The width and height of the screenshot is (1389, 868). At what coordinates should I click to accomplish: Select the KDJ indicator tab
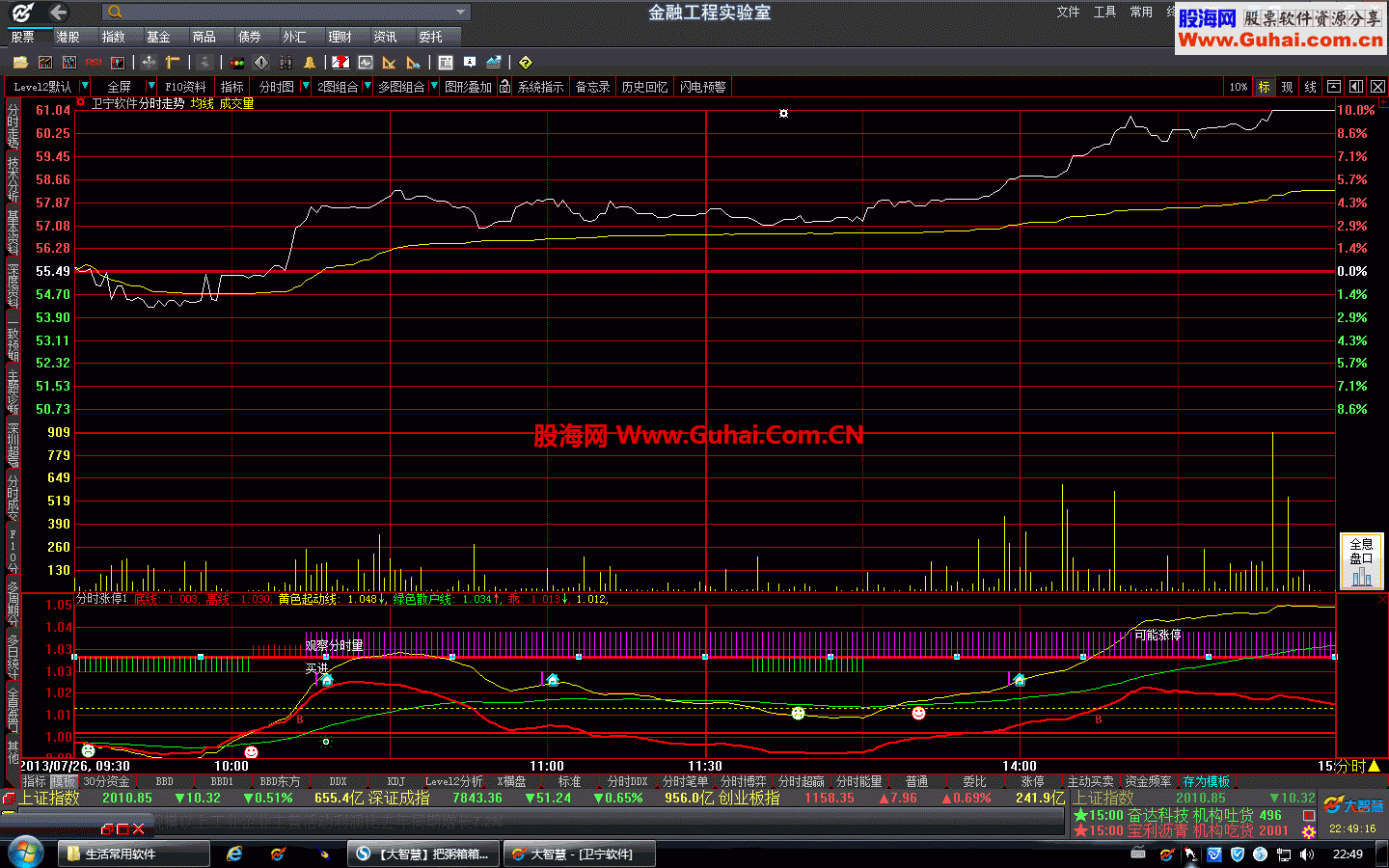tap(396, 782)
